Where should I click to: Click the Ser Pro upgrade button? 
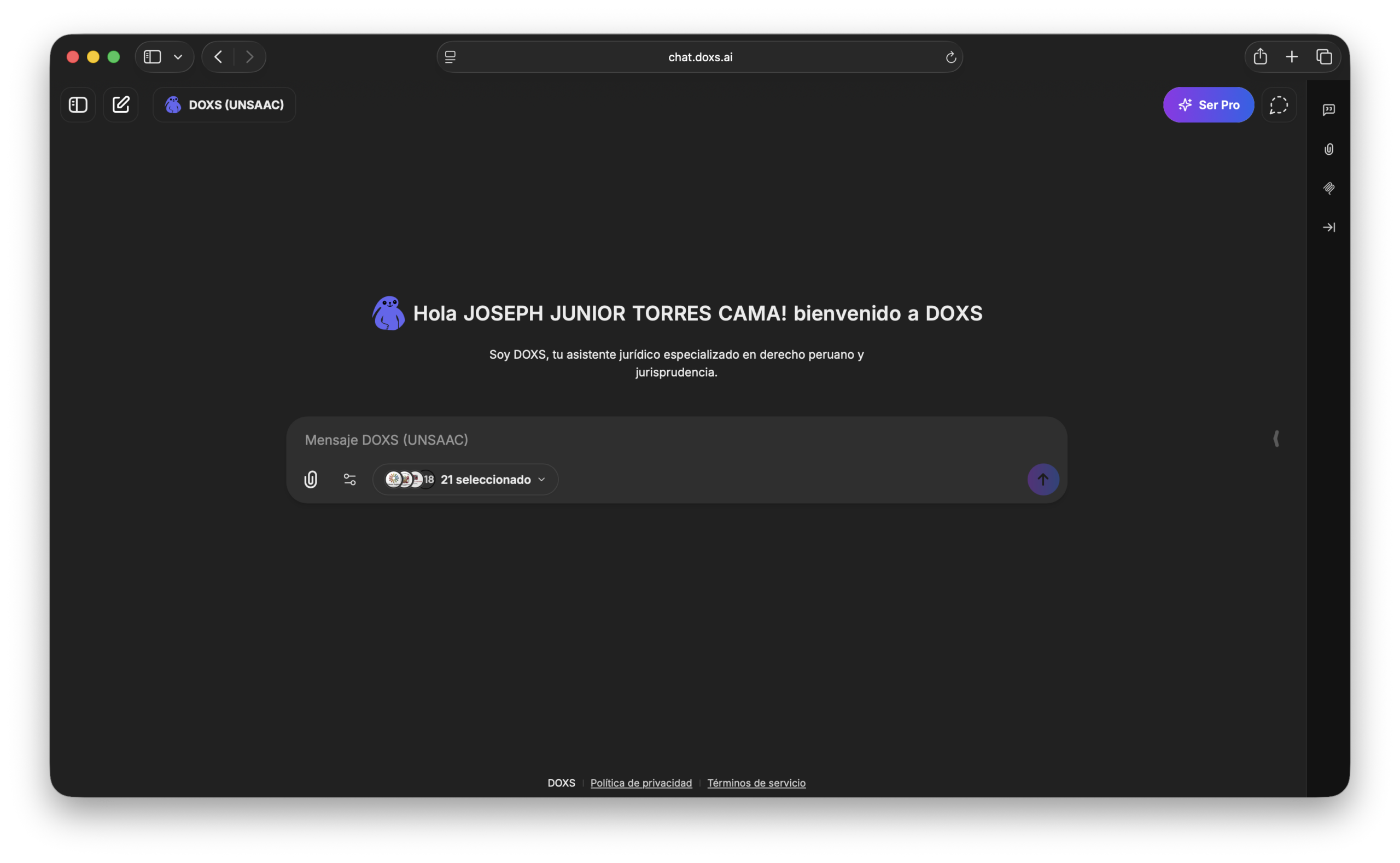pyautogui.click(x=1208, y=105)
